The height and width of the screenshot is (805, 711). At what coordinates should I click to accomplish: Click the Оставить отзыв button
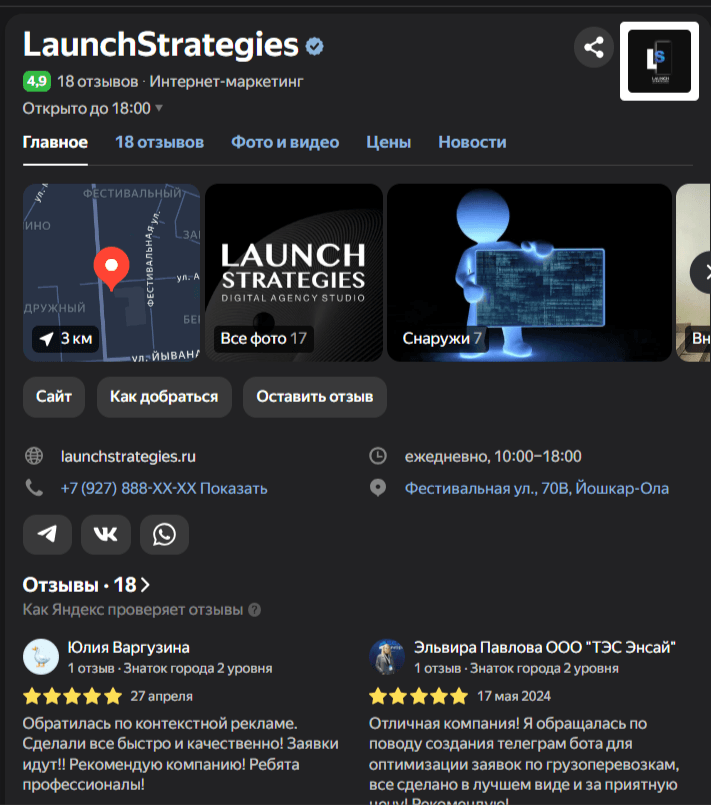(x=314, y=397)
